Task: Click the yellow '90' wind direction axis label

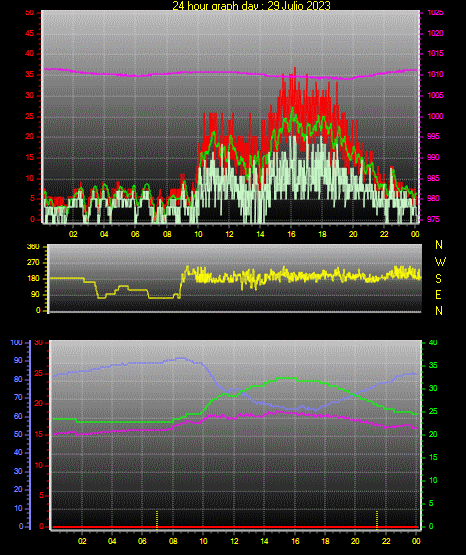Action: tap(35, 295)
